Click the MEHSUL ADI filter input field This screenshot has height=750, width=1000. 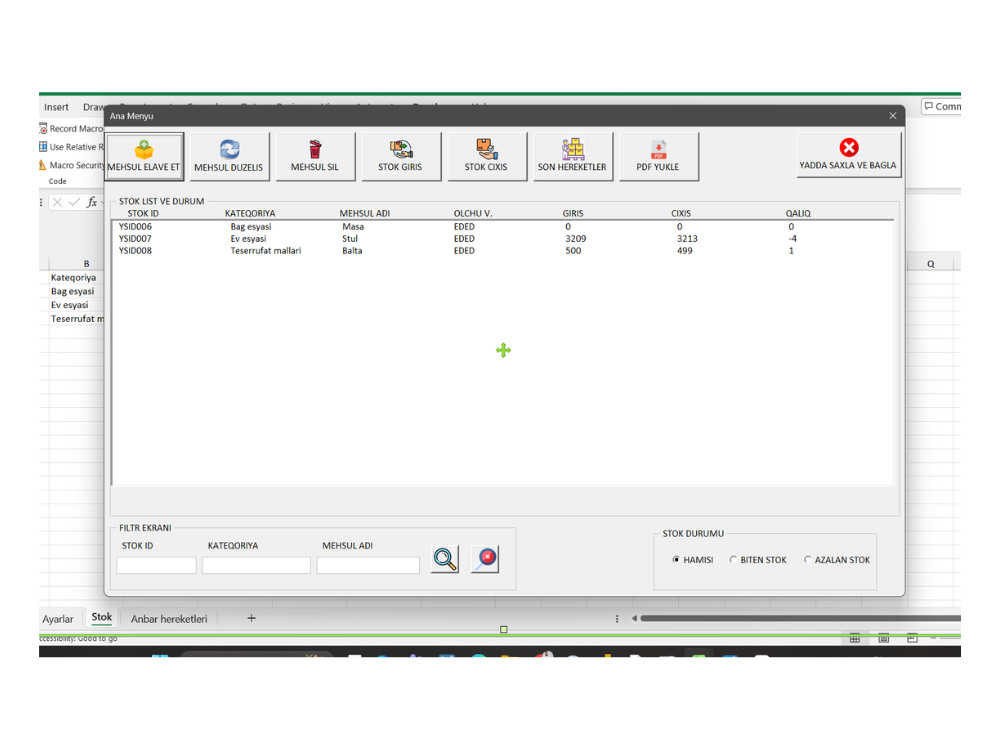click(x=368, y=565)
